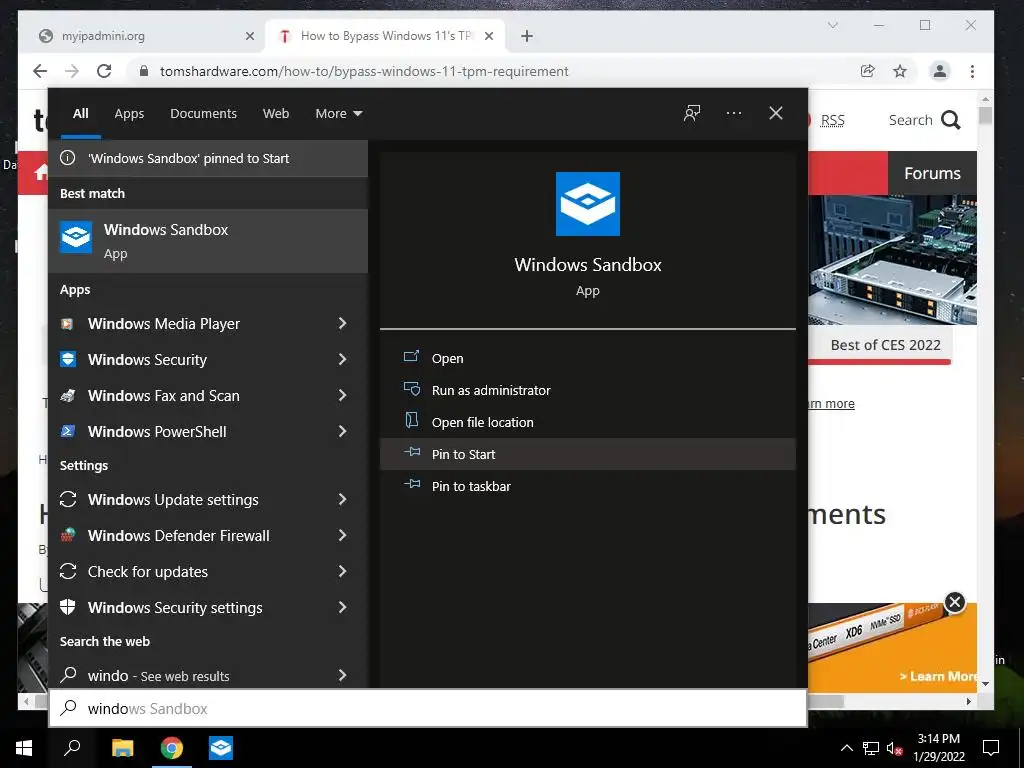Click the RSS link on the page
1024x768 pixels.
point(832,120)
